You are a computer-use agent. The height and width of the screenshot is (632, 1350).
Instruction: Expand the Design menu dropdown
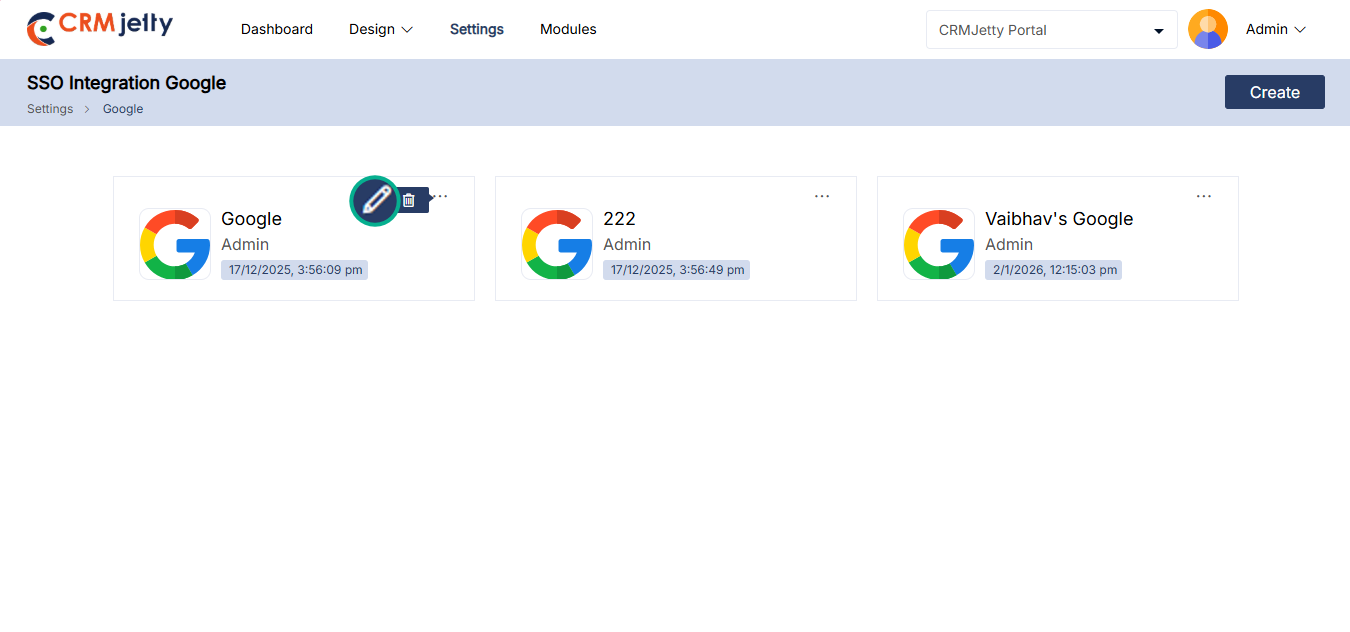[x=381, y=29]
